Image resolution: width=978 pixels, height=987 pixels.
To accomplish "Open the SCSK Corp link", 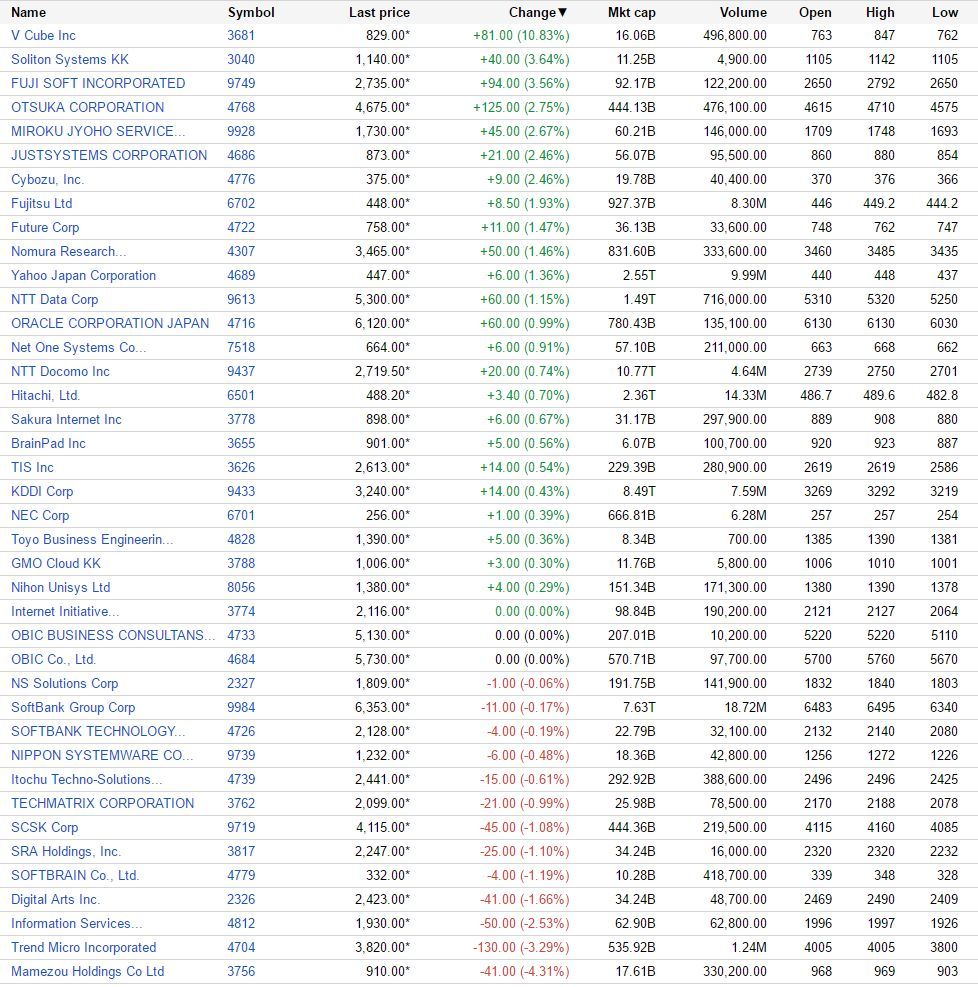I will point(44,827).
